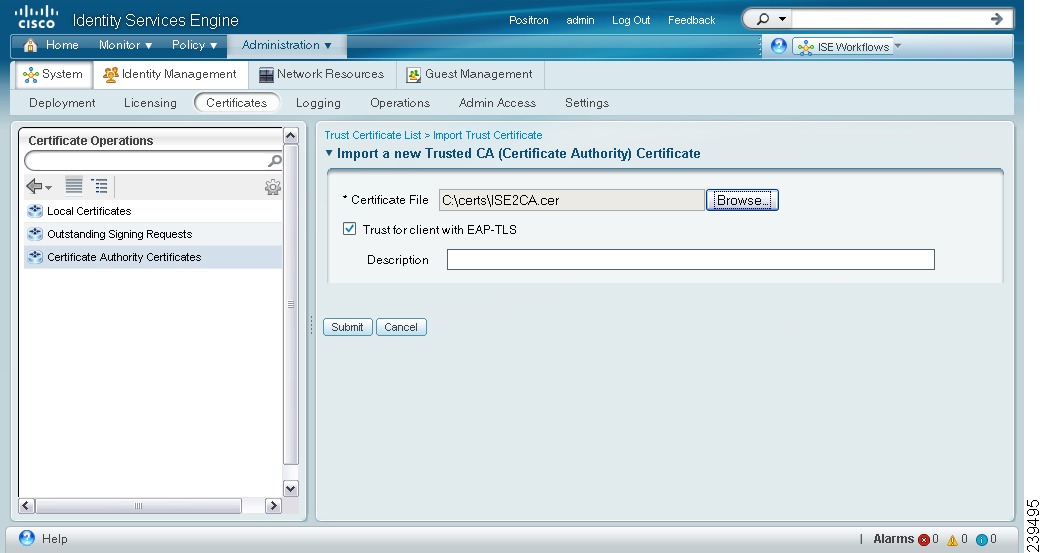Click Log Out
This screenshot has width=1044, height=553.
tap(631, 21)
